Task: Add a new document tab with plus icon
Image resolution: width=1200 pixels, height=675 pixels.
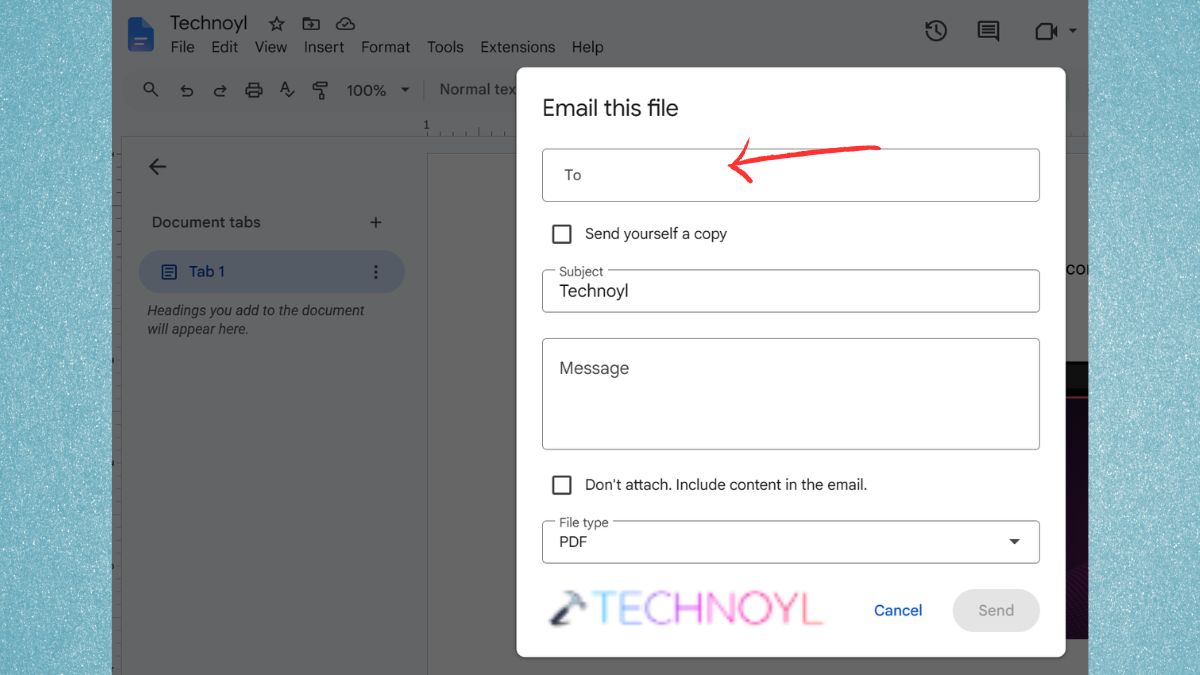Action: coord(376,222)
